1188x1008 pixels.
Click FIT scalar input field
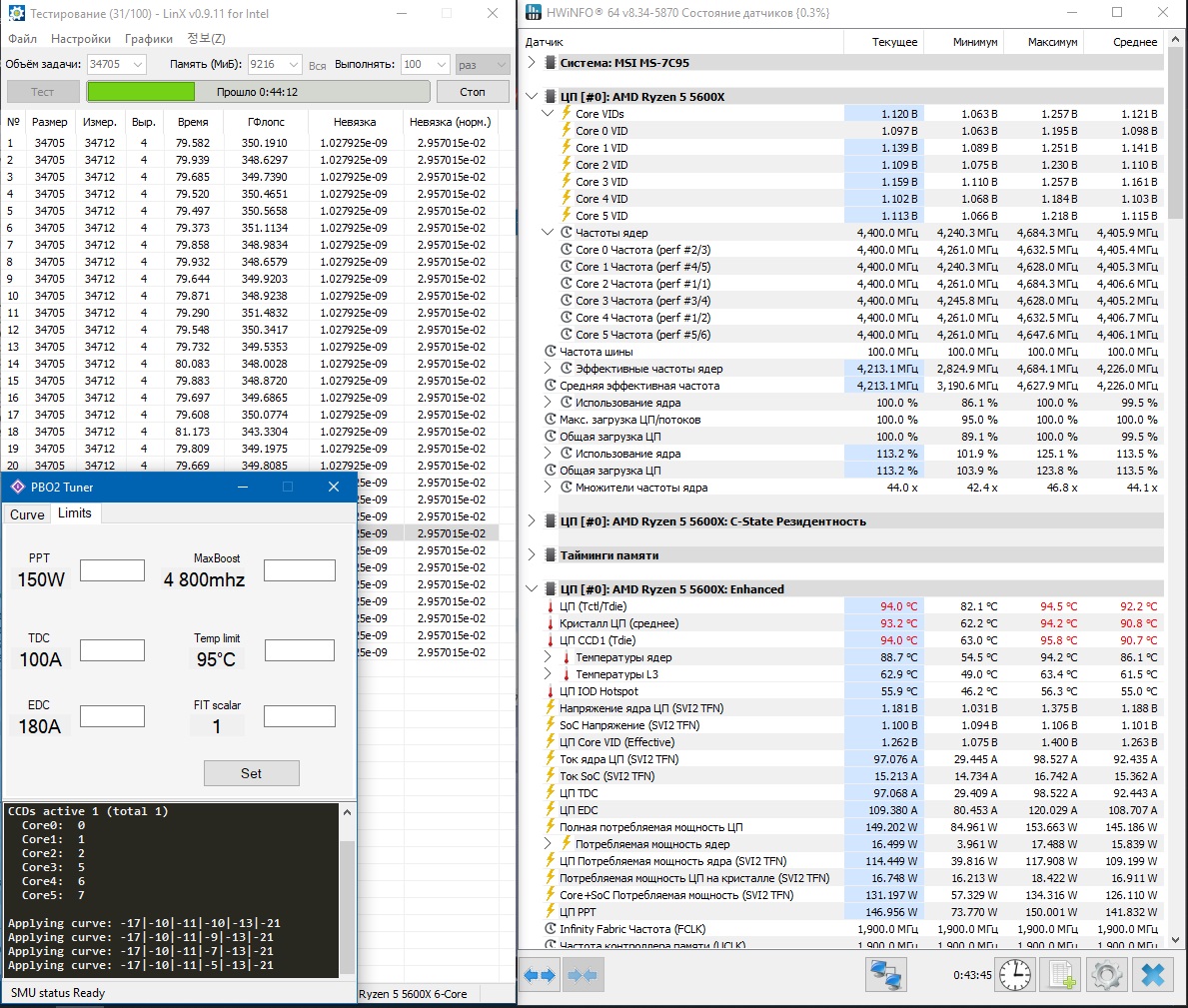300,716
